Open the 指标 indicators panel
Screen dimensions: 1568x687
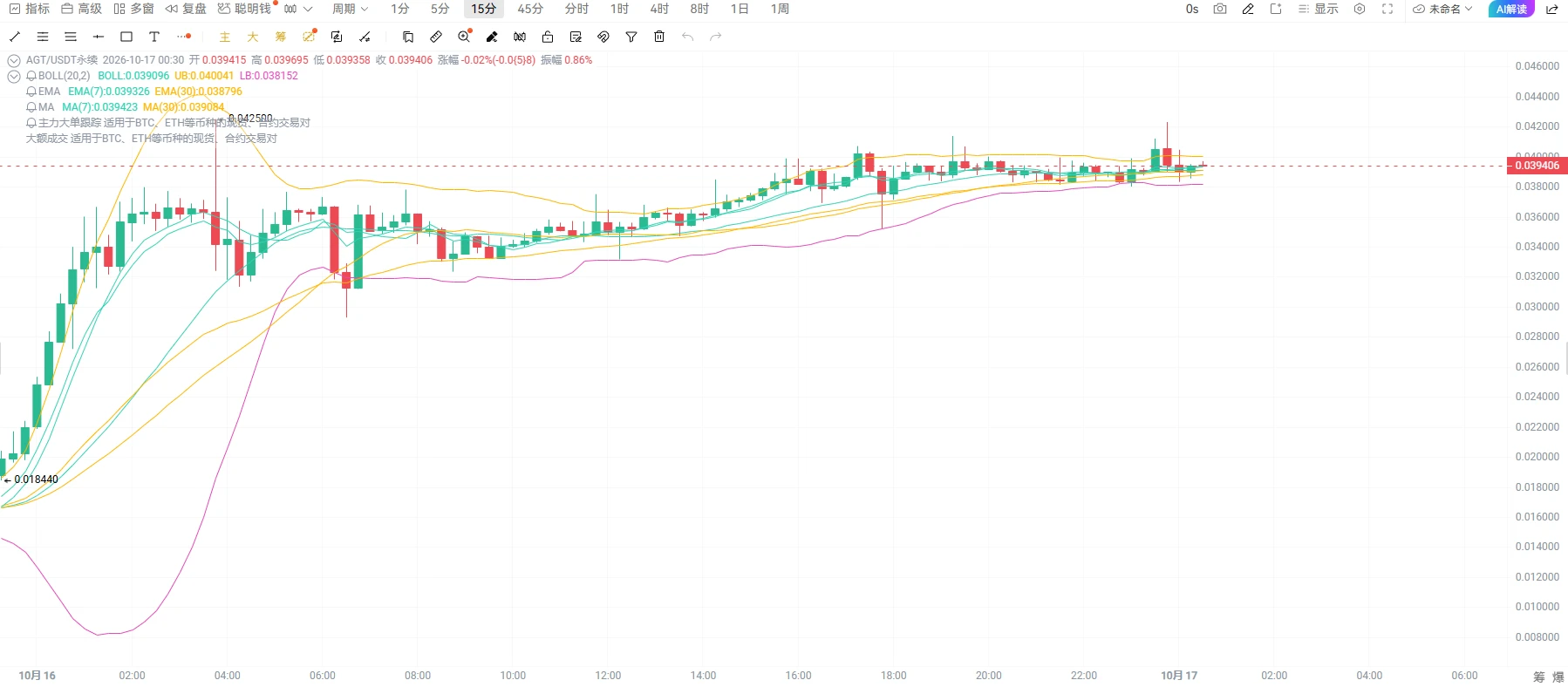[x=30, y=9]
